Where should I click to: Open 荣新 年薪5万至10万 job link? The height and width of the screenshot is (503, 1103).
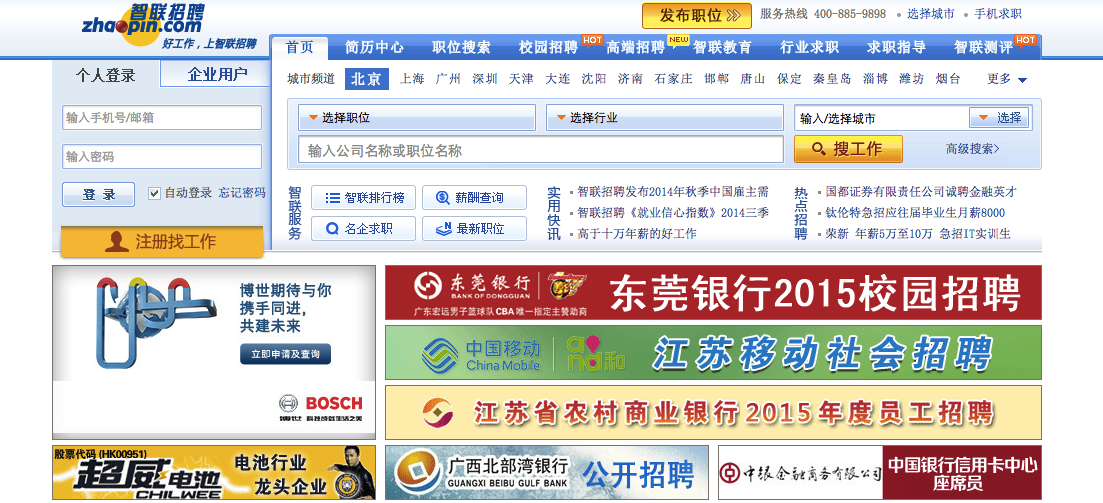pyautogui.click(x=918, y=234)
